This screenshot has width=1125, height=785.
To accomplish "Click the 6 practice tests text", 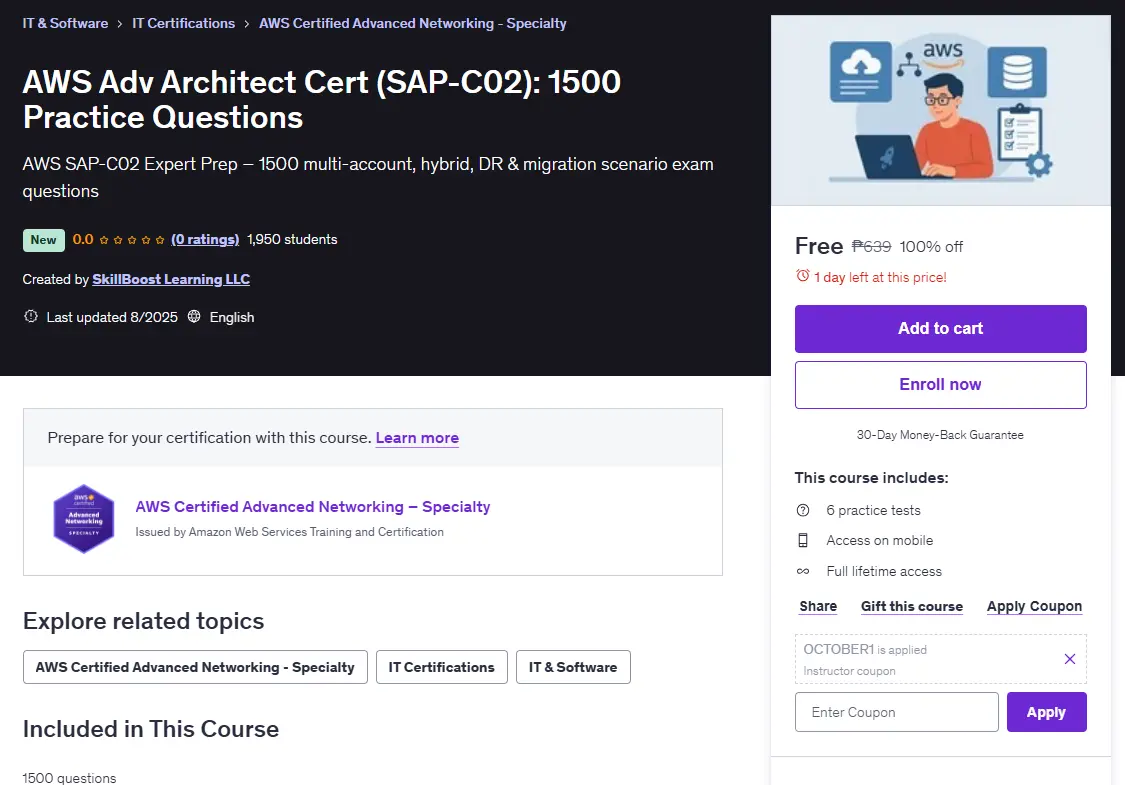I will coord(873,510).
